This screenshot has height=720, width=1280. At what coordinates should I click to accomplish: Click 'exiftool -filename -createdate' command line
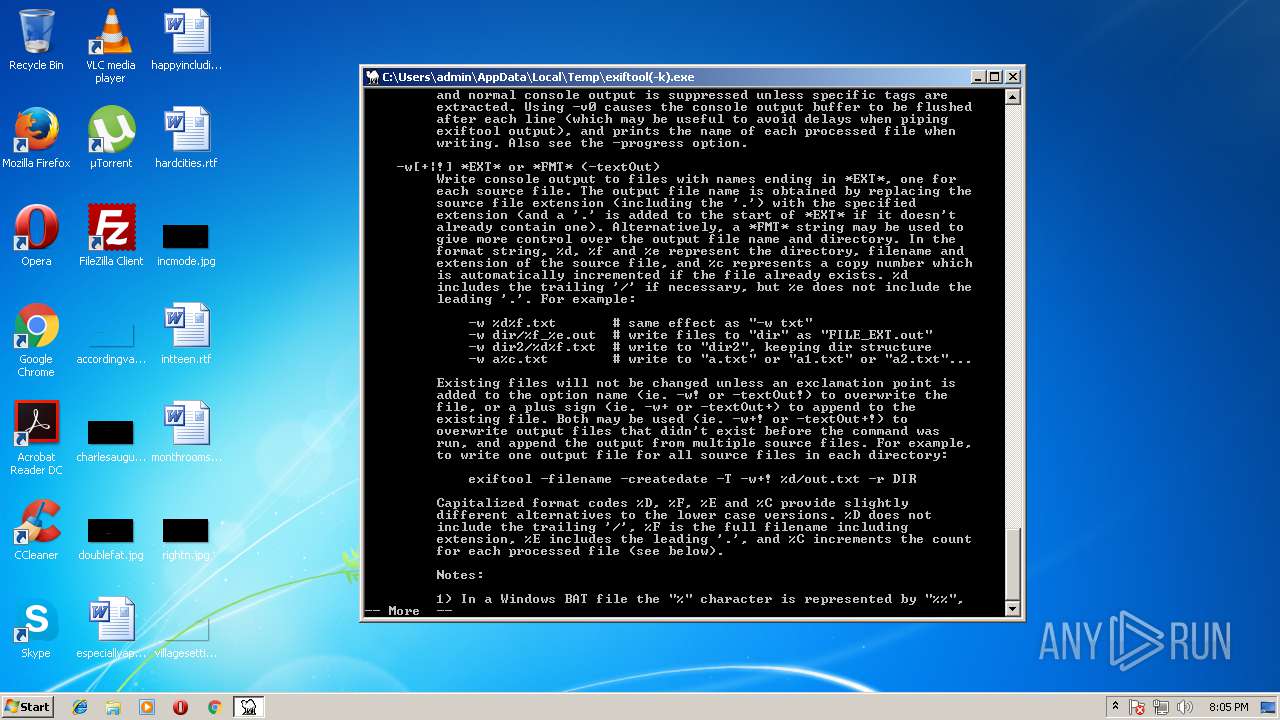(692, 479)
